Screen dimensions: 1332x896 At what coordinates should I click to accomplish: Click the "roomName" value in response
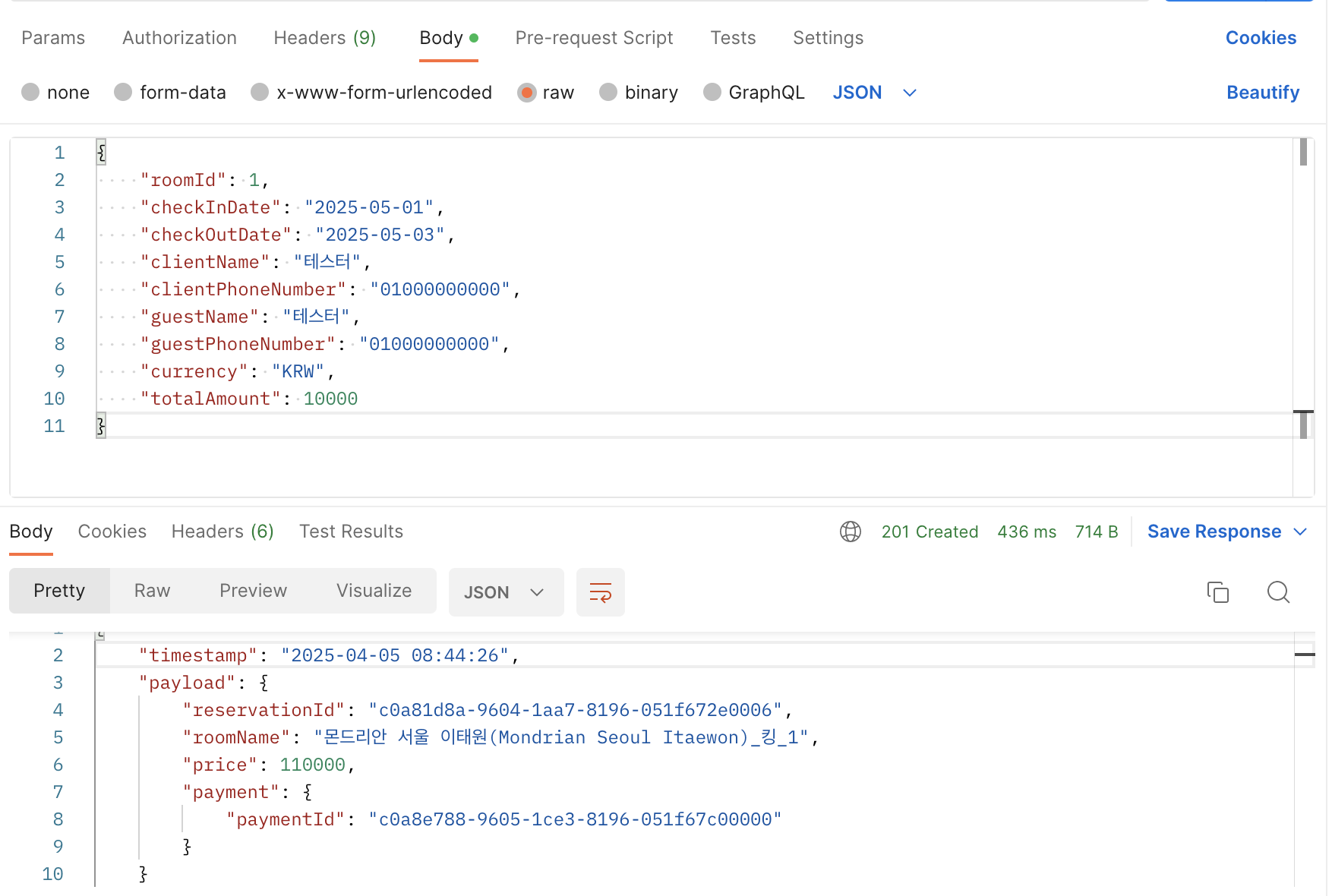coord(561,737)
